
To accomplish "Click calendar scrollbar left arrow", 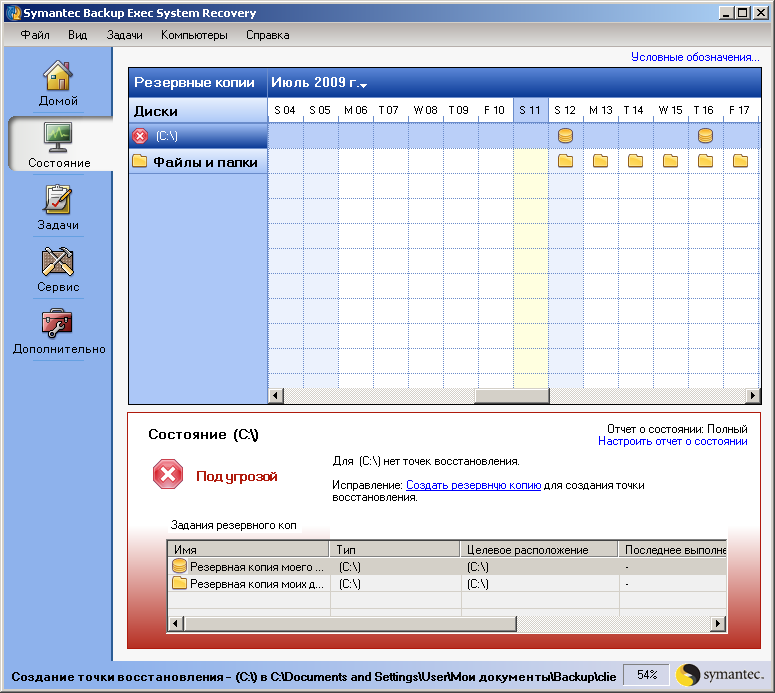I will (x=276, y=395).
